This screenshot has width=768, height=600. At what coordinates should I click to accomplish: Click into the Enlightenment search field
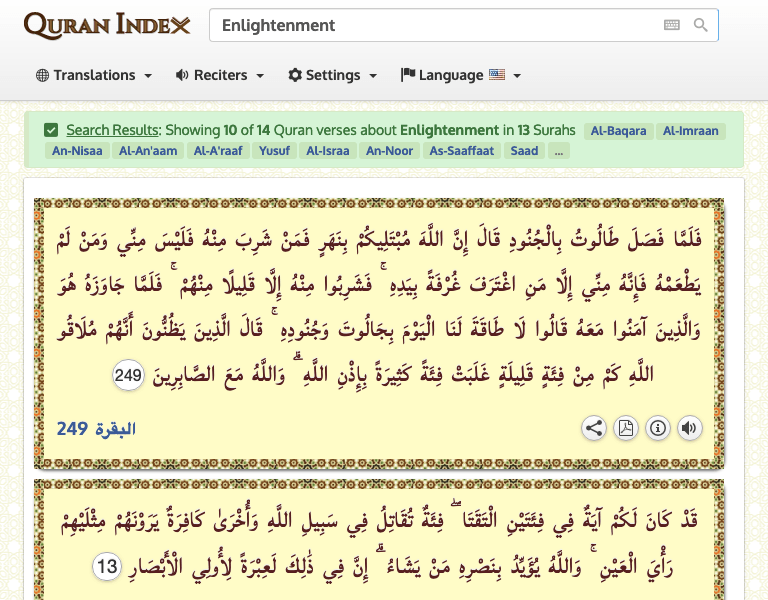tap(430, 25)
